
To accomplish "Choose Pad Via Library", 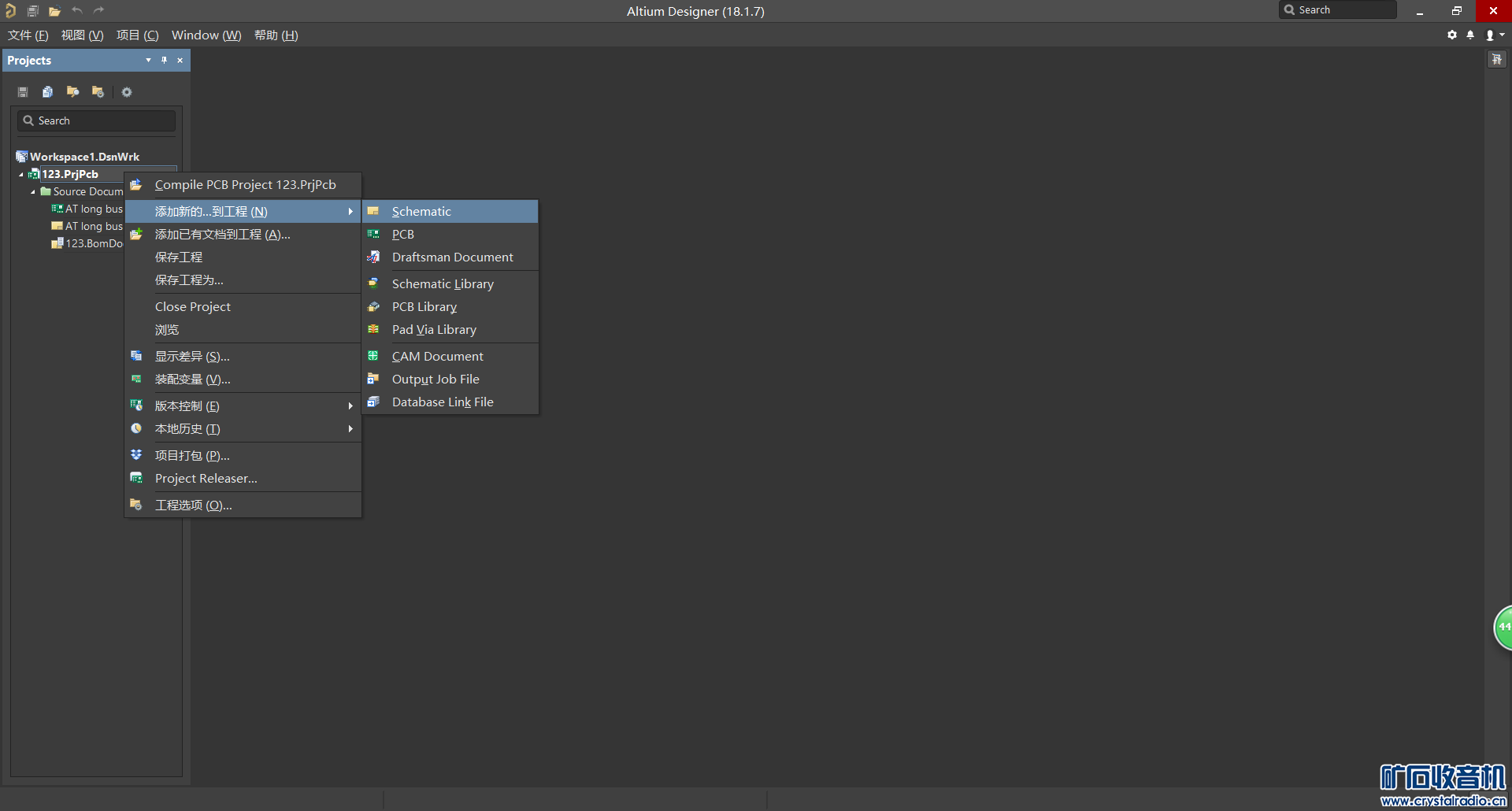I will point(450,329).
